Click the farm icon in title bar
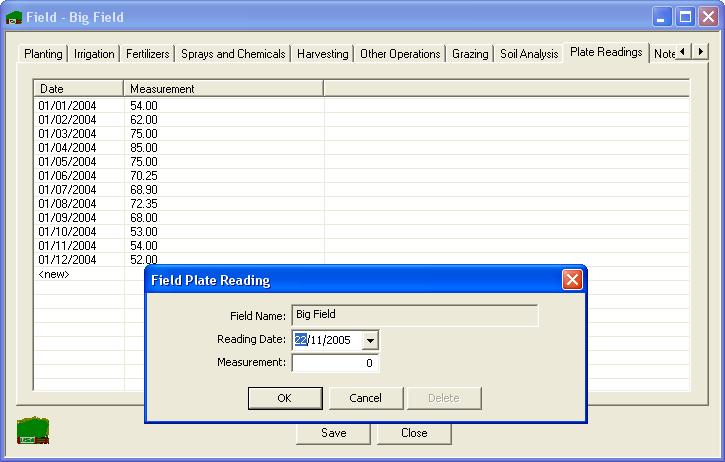Screen dimensions: 725x462 pos(14,18)
